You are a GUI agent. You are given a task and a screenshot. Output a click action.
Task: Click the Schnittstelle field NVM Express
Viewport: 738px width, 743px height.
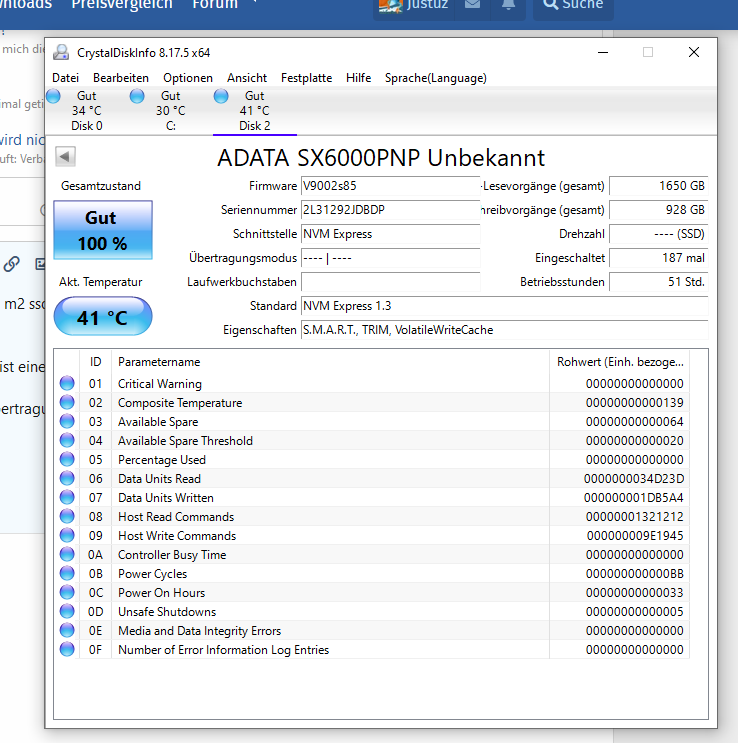(391, 234)
